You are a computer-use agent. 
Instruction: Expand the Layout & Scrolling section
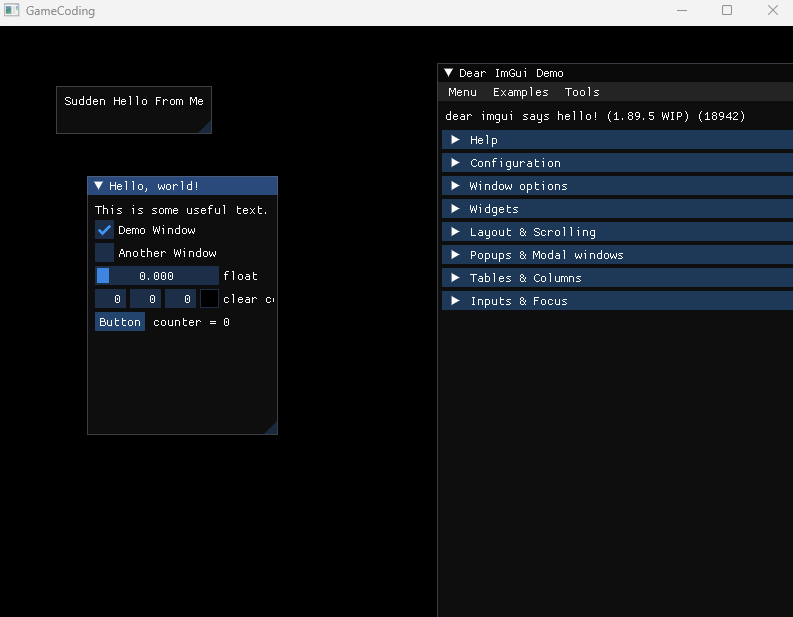(x=618, y=232)
